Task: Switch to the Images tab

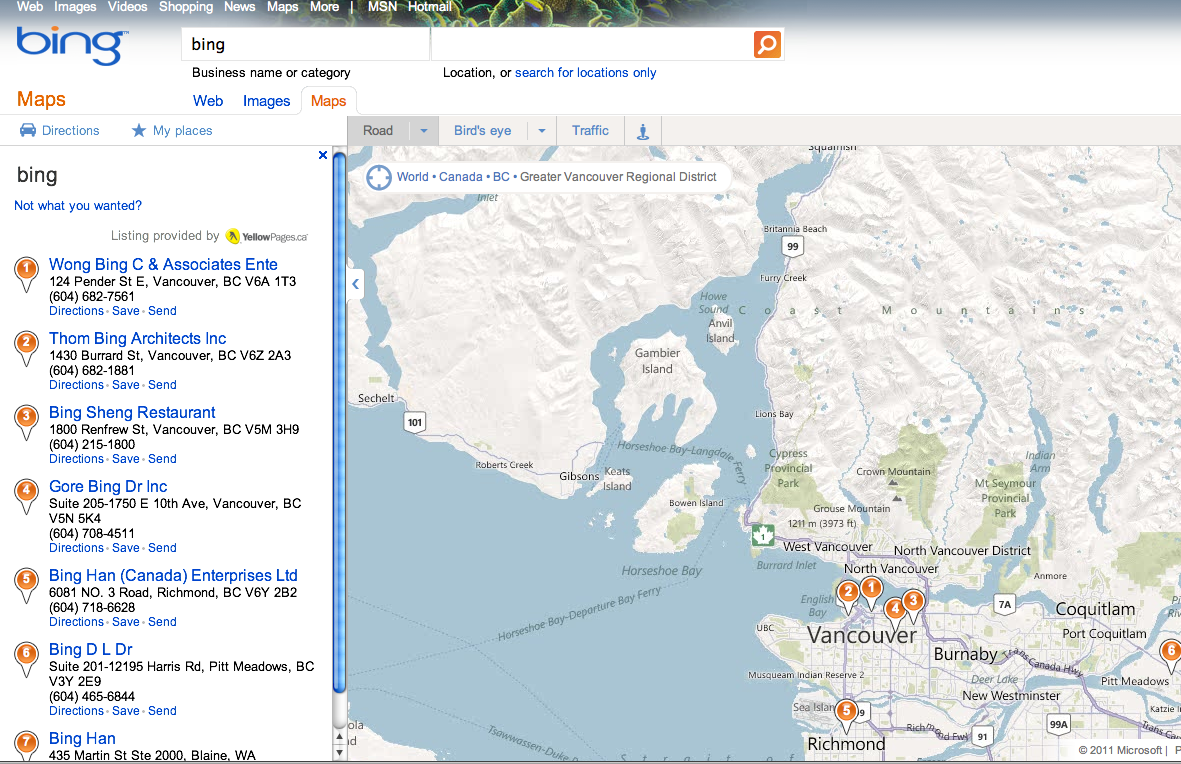Action: (266, 101)
